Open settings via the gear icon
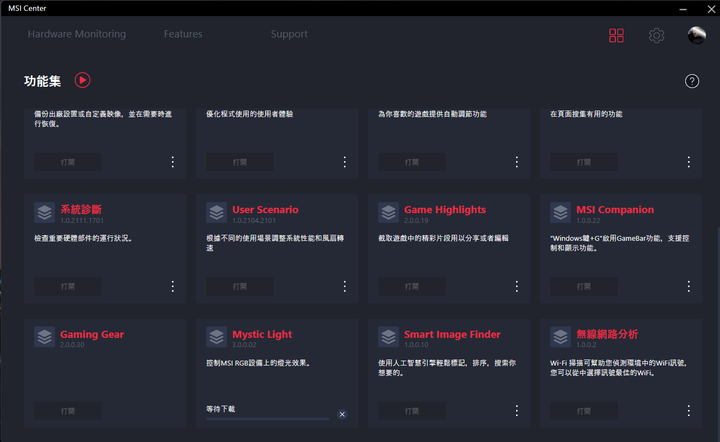 click(x=656, y=35)
